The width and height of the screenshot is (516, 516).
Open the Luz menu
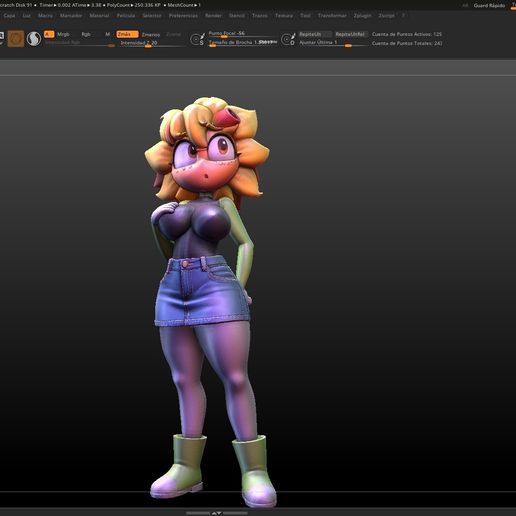27,15
